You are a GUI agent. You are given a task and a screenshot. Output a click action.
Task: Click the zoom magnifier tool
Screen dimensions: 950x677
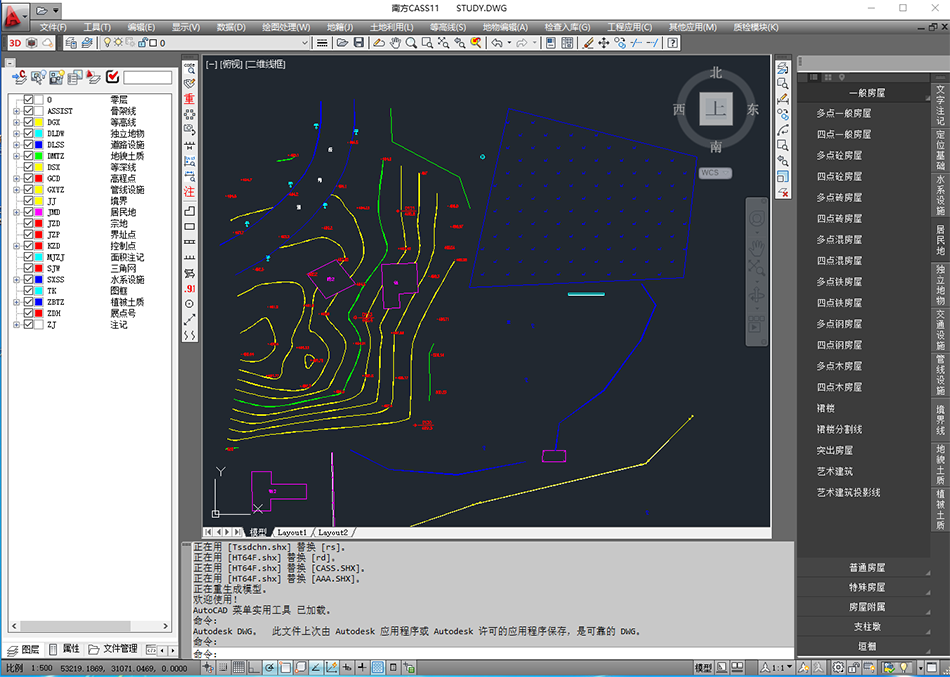pyautogui.click(x=411, y=43)
